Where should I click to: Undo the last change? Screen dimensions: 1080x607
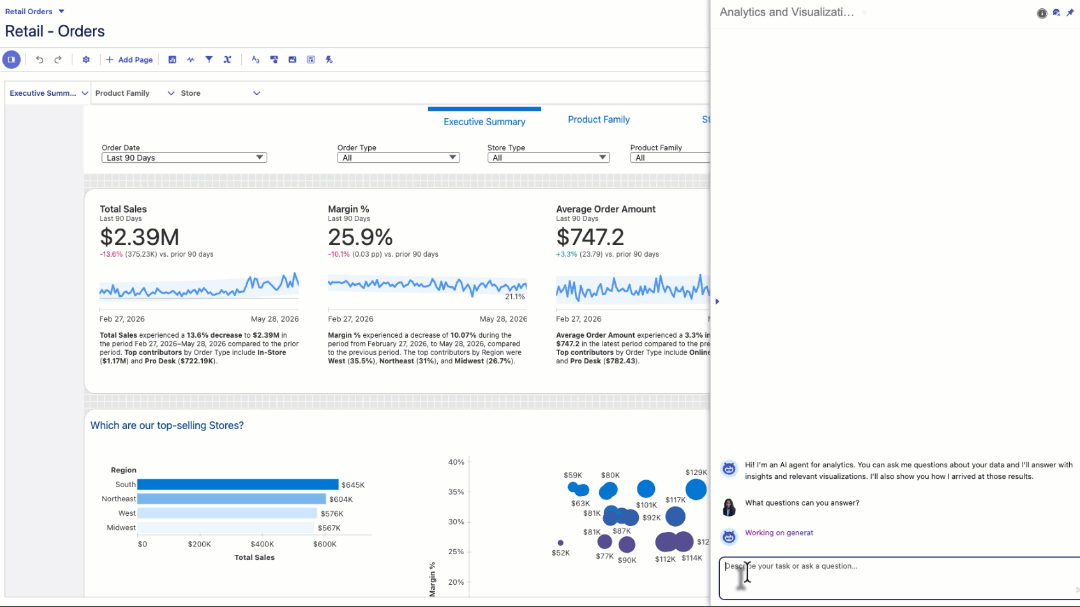[x=39, y=60]
